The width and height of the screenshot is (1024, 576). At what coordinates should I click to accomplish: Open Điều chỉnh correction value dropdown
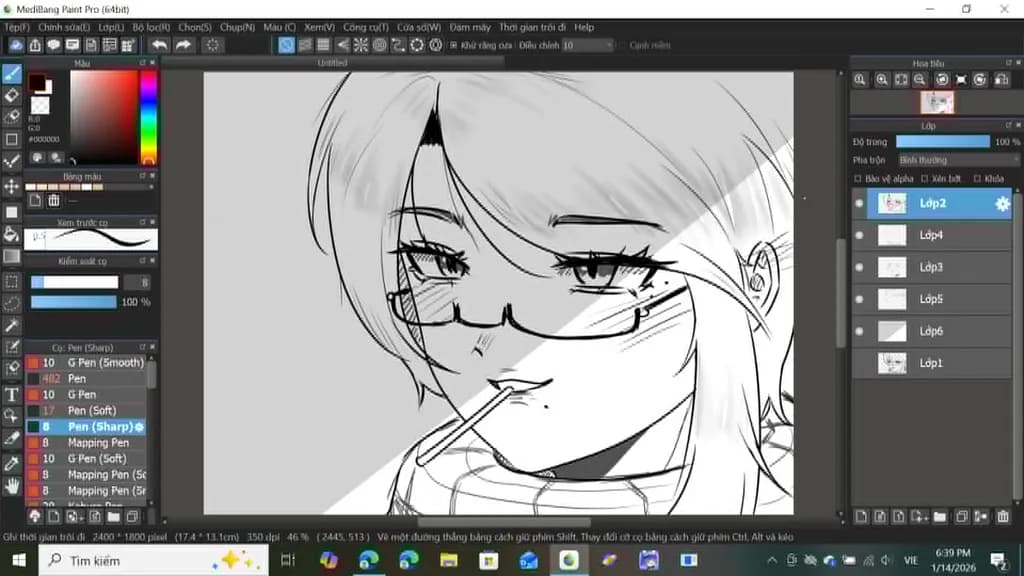pos(587,45)
